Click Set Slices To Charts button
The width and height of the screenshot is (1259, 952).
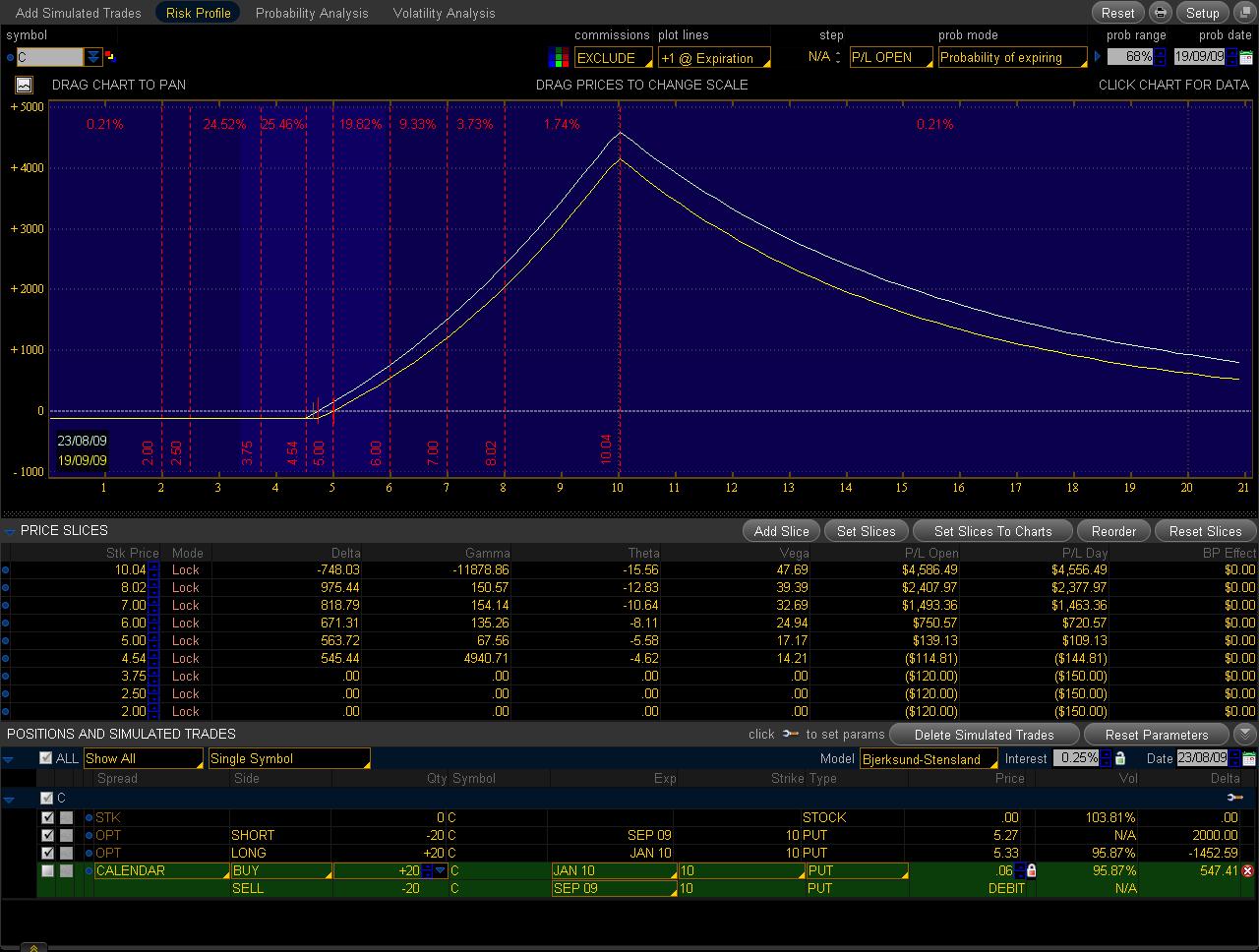(992, 531)
